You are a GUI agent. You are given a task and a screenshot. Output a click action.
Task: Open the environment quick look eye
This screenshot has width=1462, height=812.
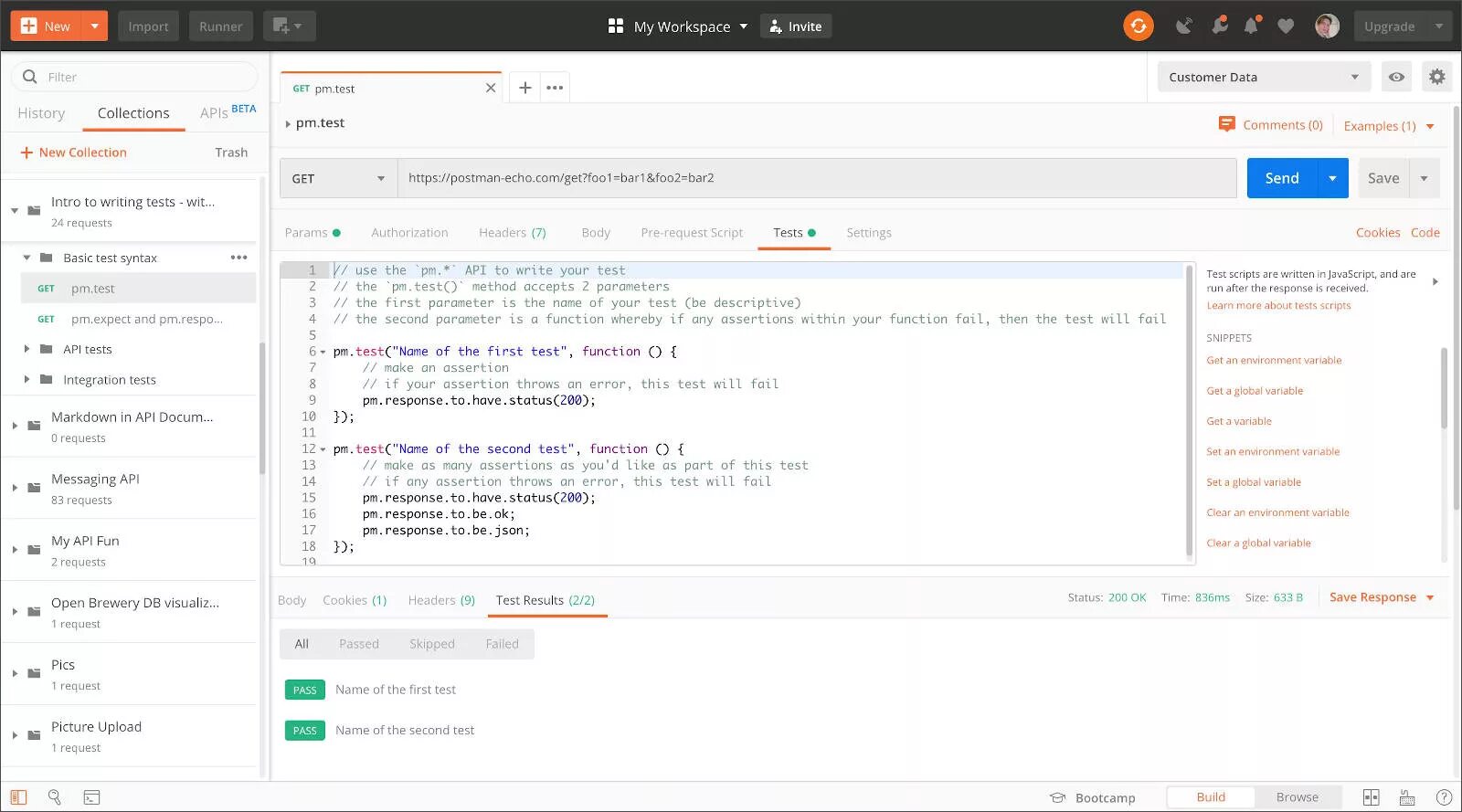pos(1396,78)
